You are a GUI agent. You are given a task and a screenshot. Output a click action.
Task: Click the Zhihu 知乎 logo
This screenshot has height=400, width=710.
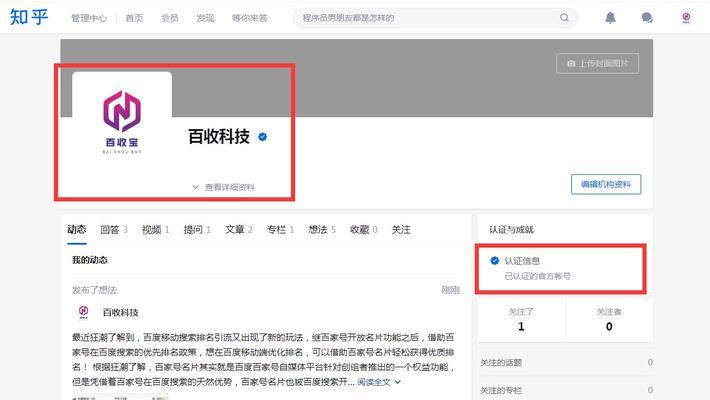(29, 17)
